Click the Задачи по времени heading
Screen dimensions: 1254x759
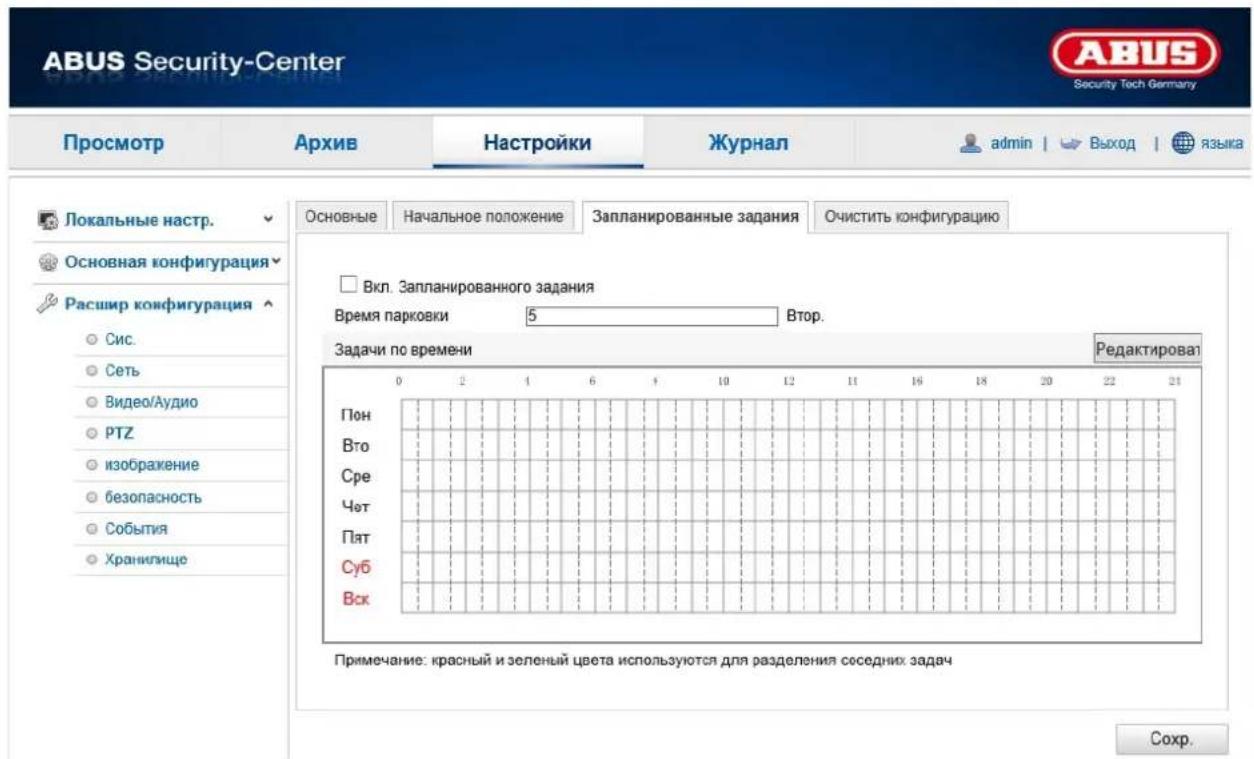[403, 350]
